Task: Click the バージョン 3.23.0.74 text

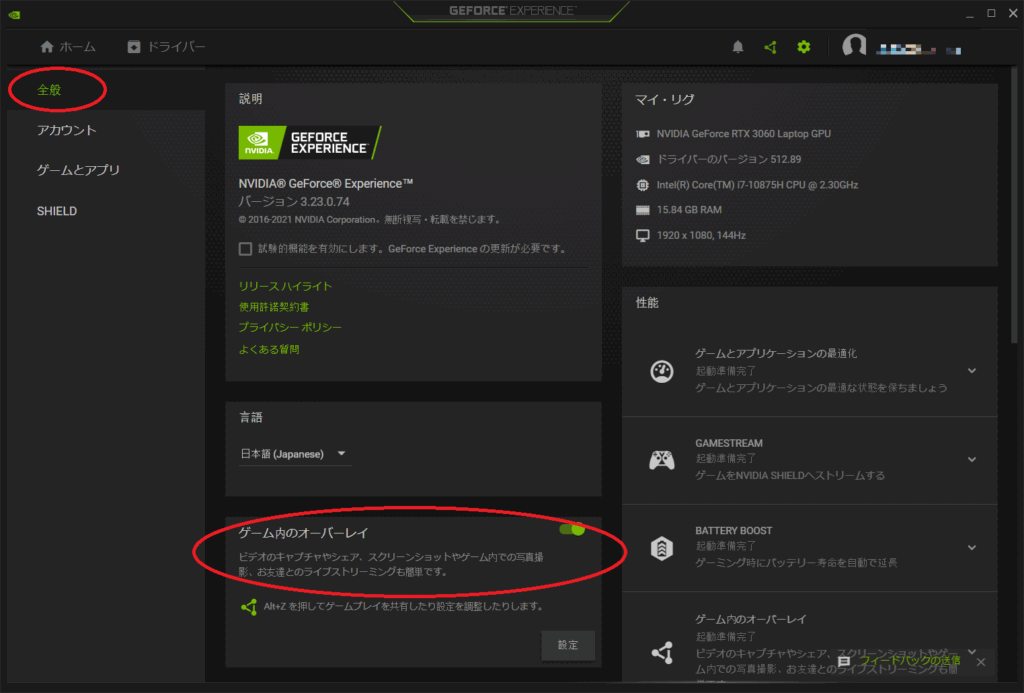Action: point(294,202)
